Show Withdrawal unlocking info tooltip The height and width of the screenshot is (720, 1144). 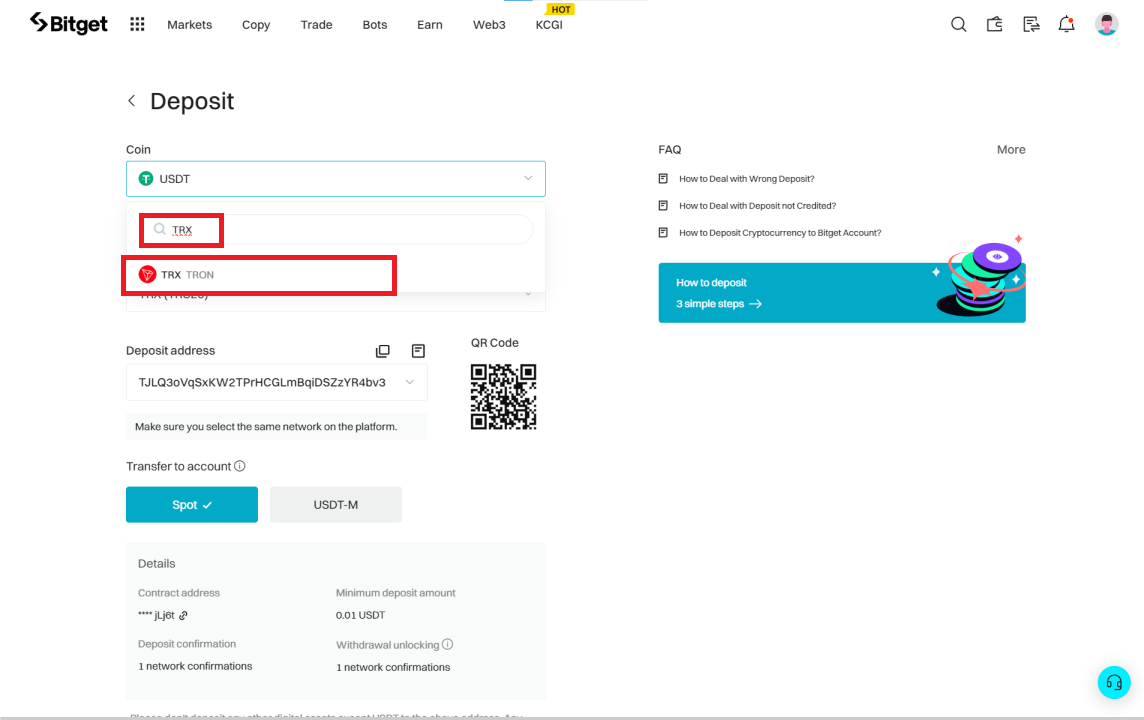(447, 644)
